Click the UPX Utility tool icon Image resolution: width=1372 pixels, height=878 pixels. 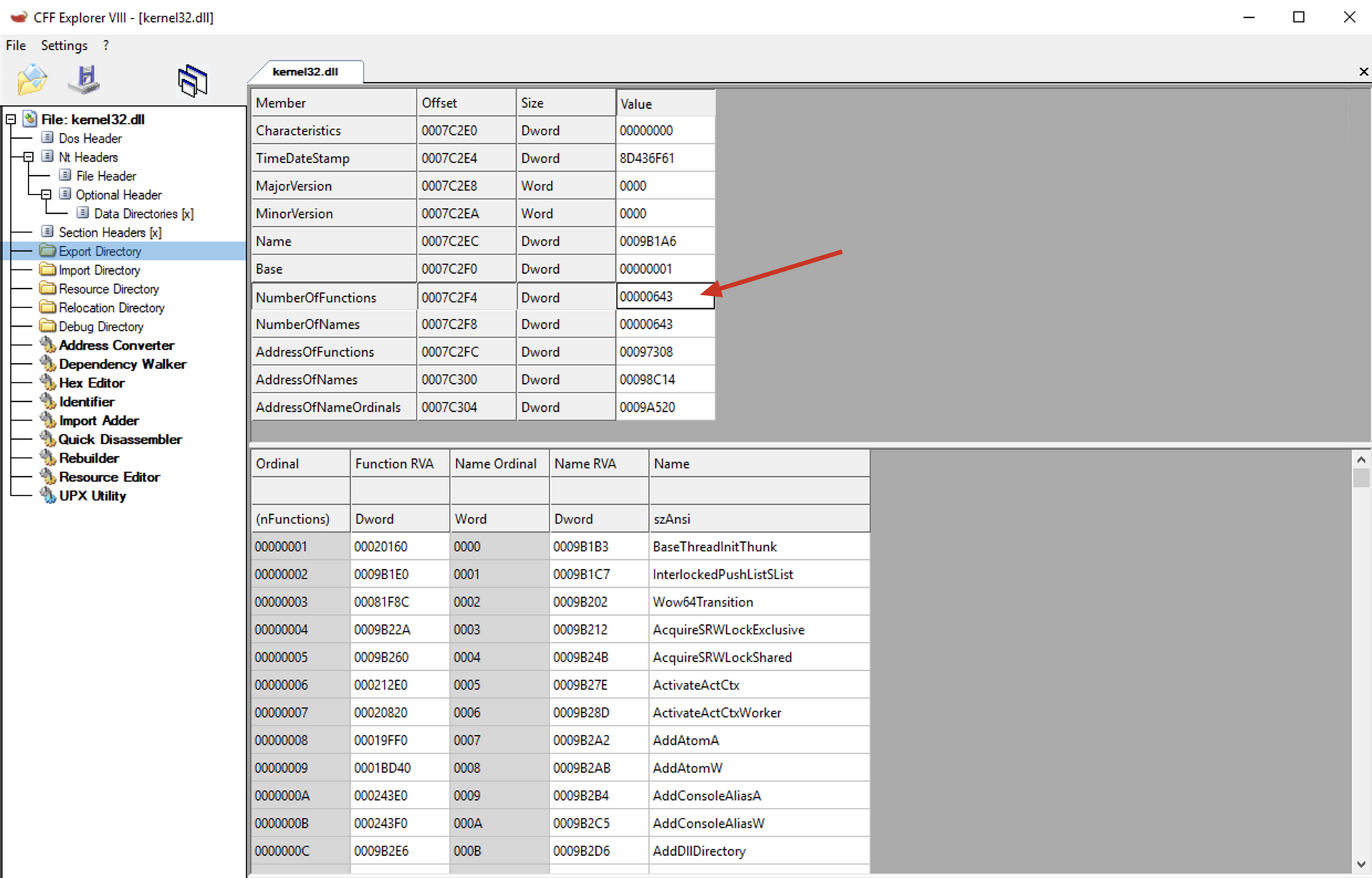(x=48, y=495)
